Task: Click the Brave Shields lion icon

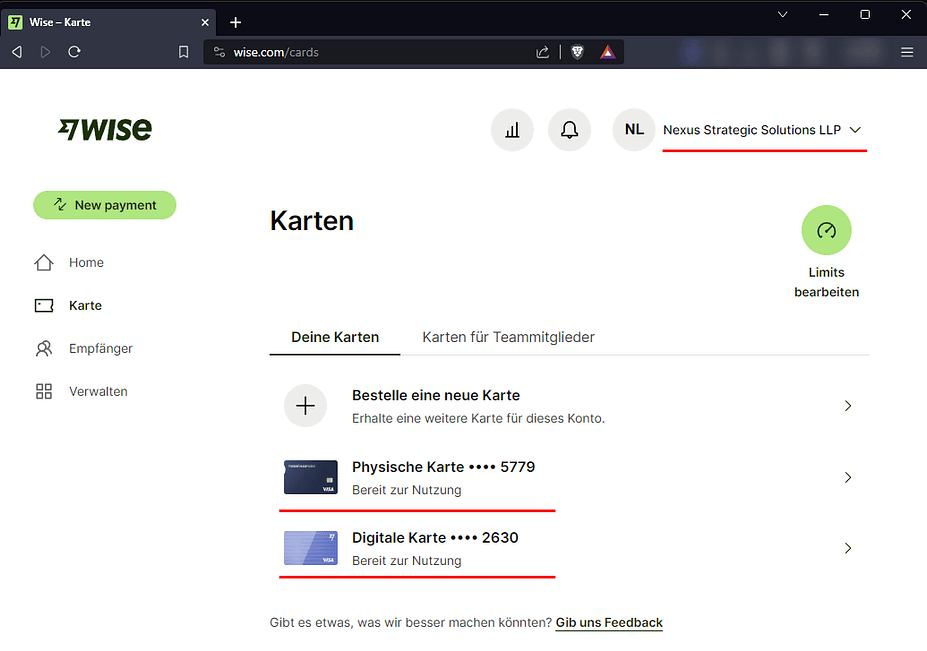Action: (578, 52)
